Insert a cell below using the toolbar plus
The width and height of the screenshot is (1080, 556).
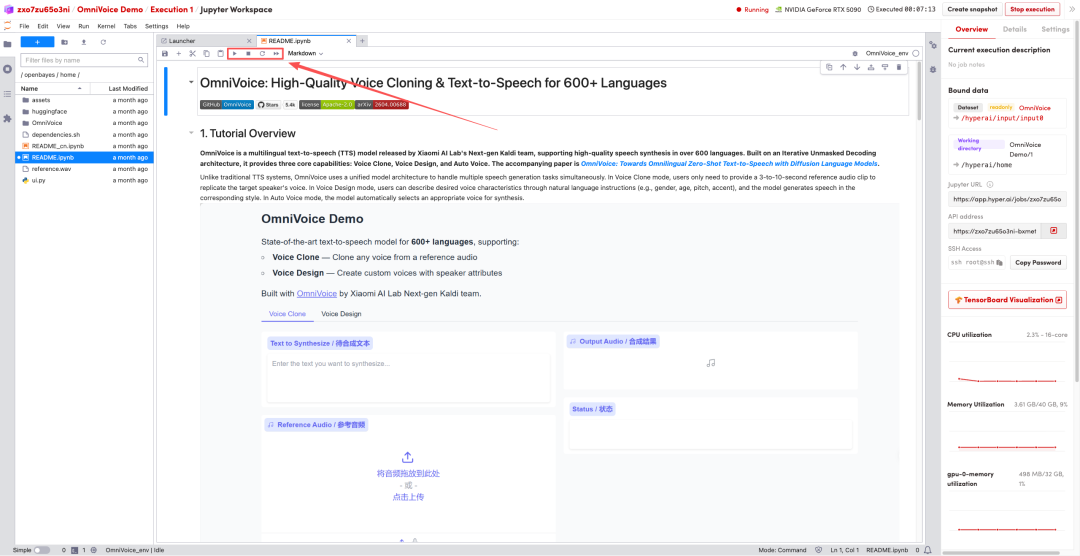(179, 53)
